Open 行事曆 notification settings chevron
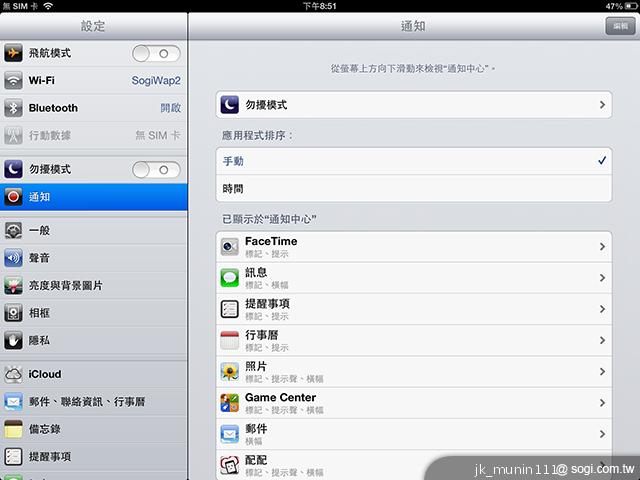 point(602,340)
